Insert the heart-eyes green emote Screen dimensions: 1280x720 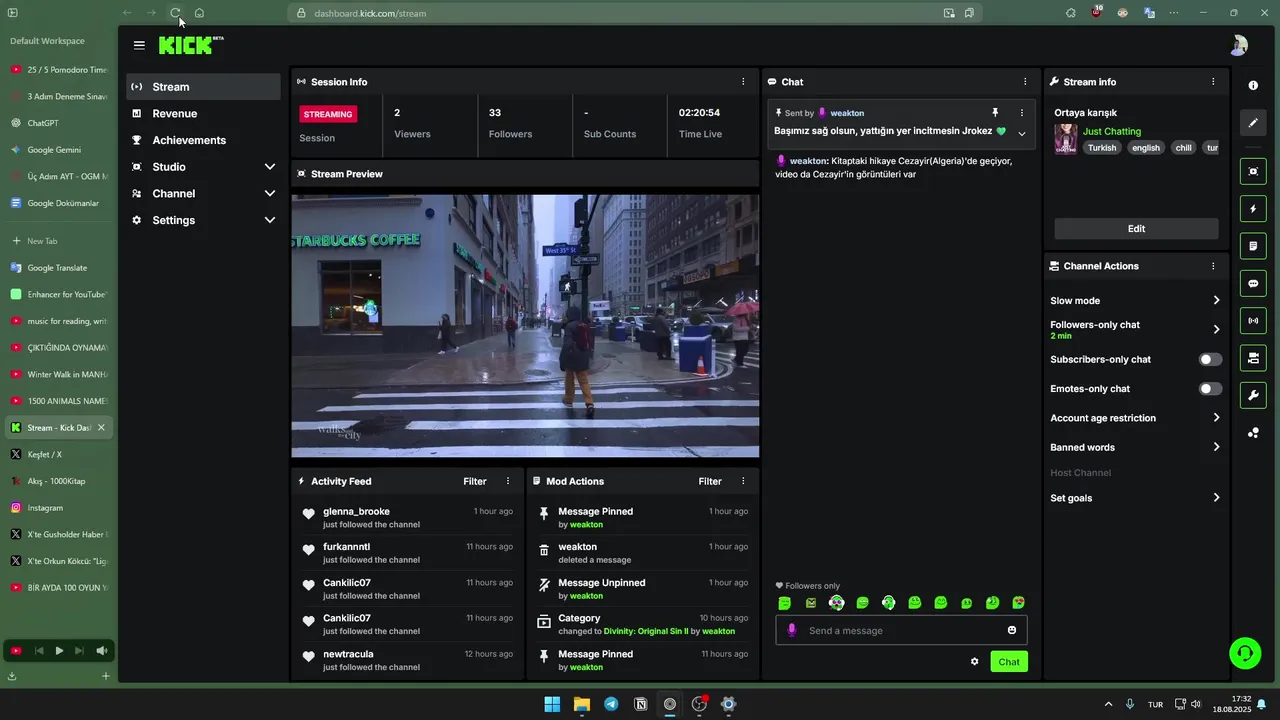[x=1018, y=603]
